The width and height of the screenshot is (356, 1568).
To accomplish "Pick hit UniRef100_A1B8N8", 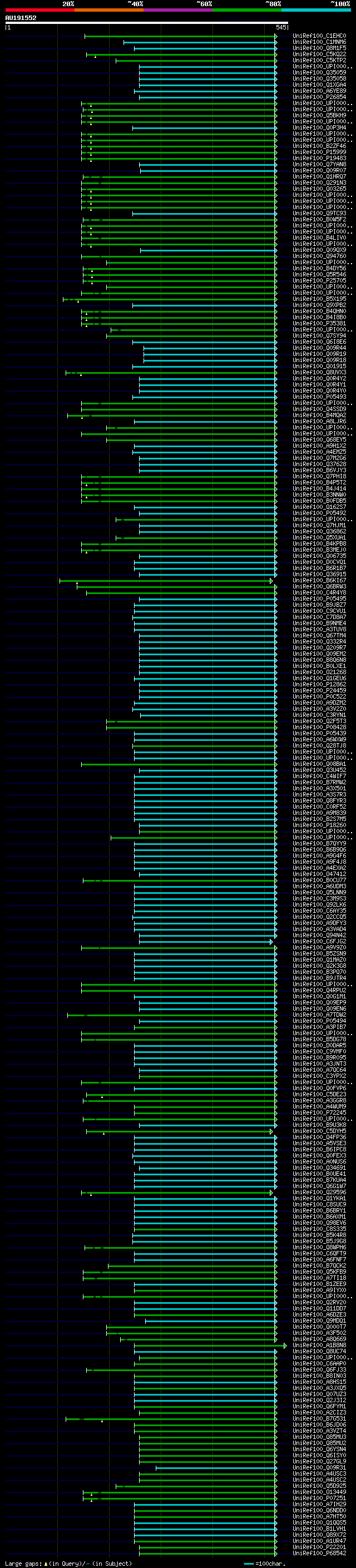I will coord(319,1345).
